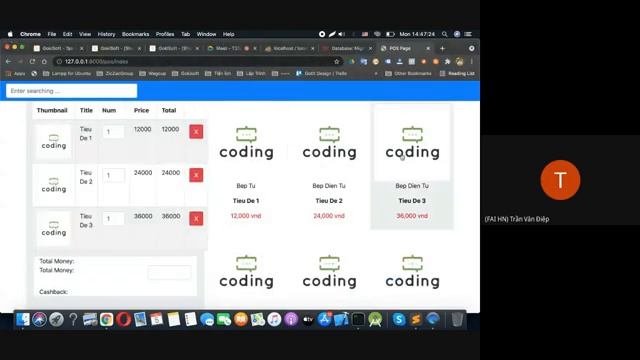Remove the Tieu De 2 cart row
640x360 pixels.
[196, 175]
